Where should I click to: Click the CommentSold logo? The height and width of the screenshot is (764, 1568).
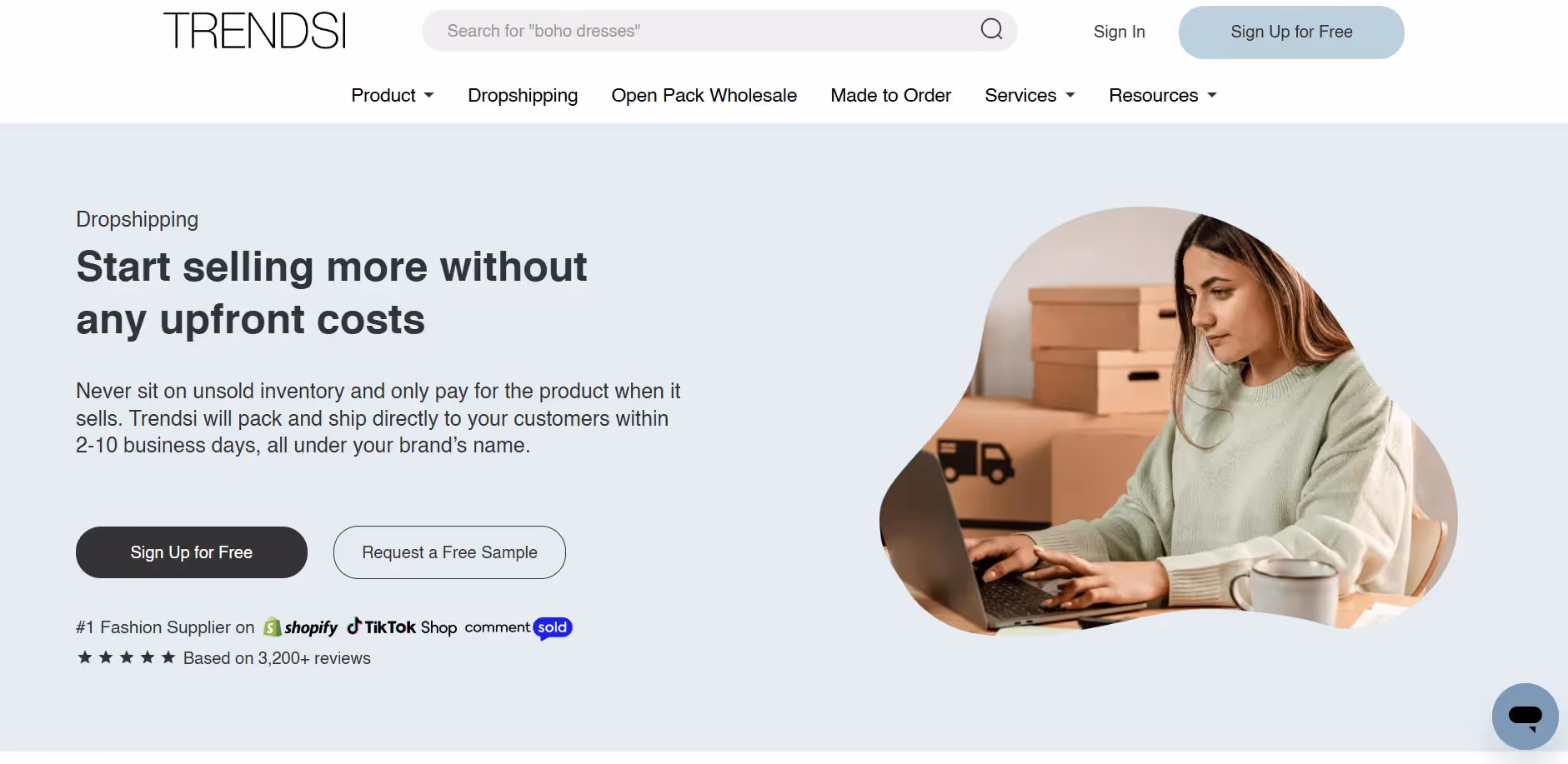pyautogui.click(x=518, y=627)
